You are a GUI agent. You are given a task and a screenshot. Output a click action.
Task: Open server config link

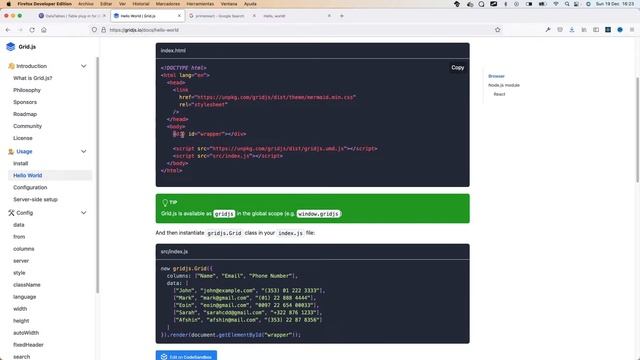point(21,261)
